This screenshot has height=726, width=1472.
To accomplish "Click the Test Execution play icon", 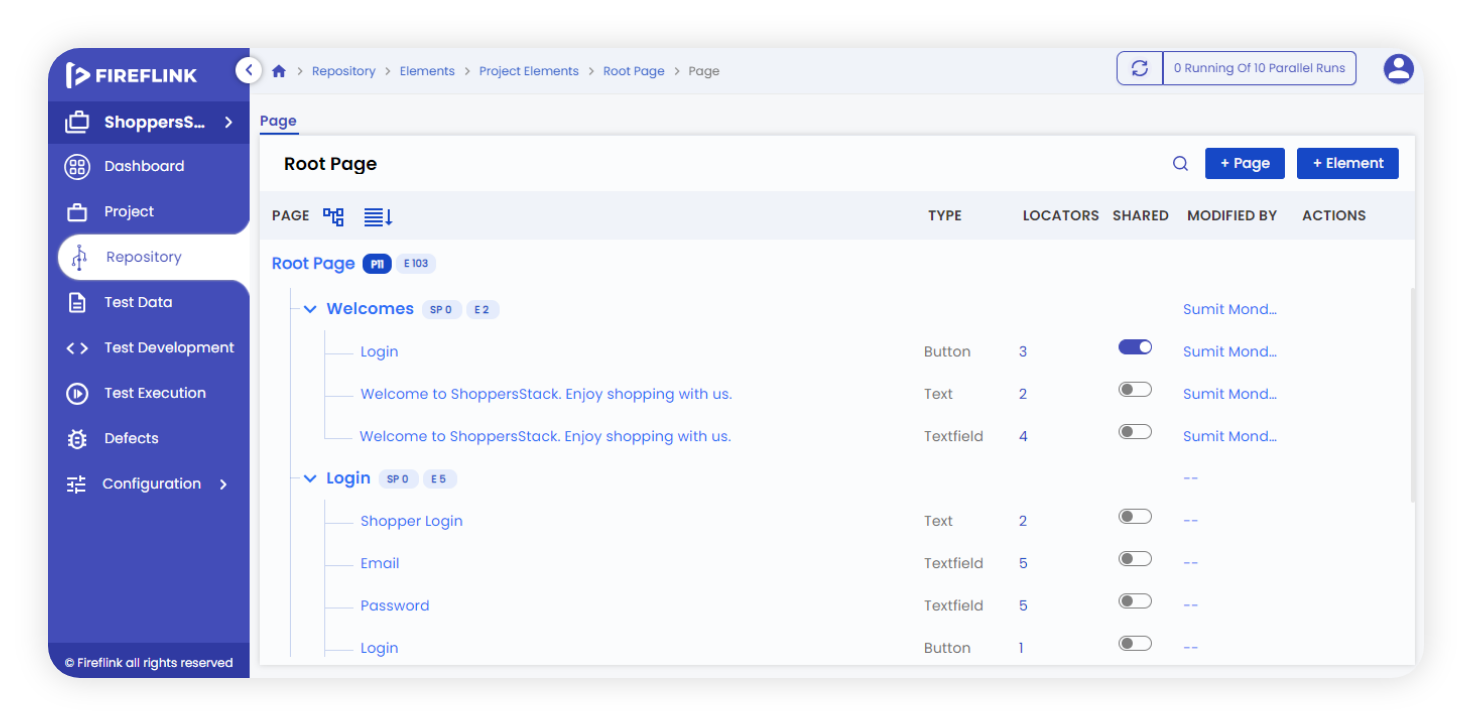I will [x=77, y=393].
